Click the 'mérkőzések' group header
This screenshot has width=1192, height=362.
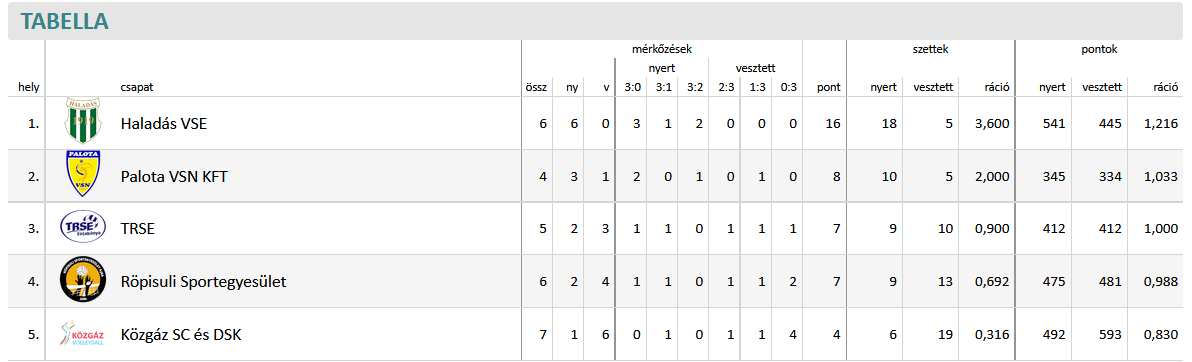661,49
